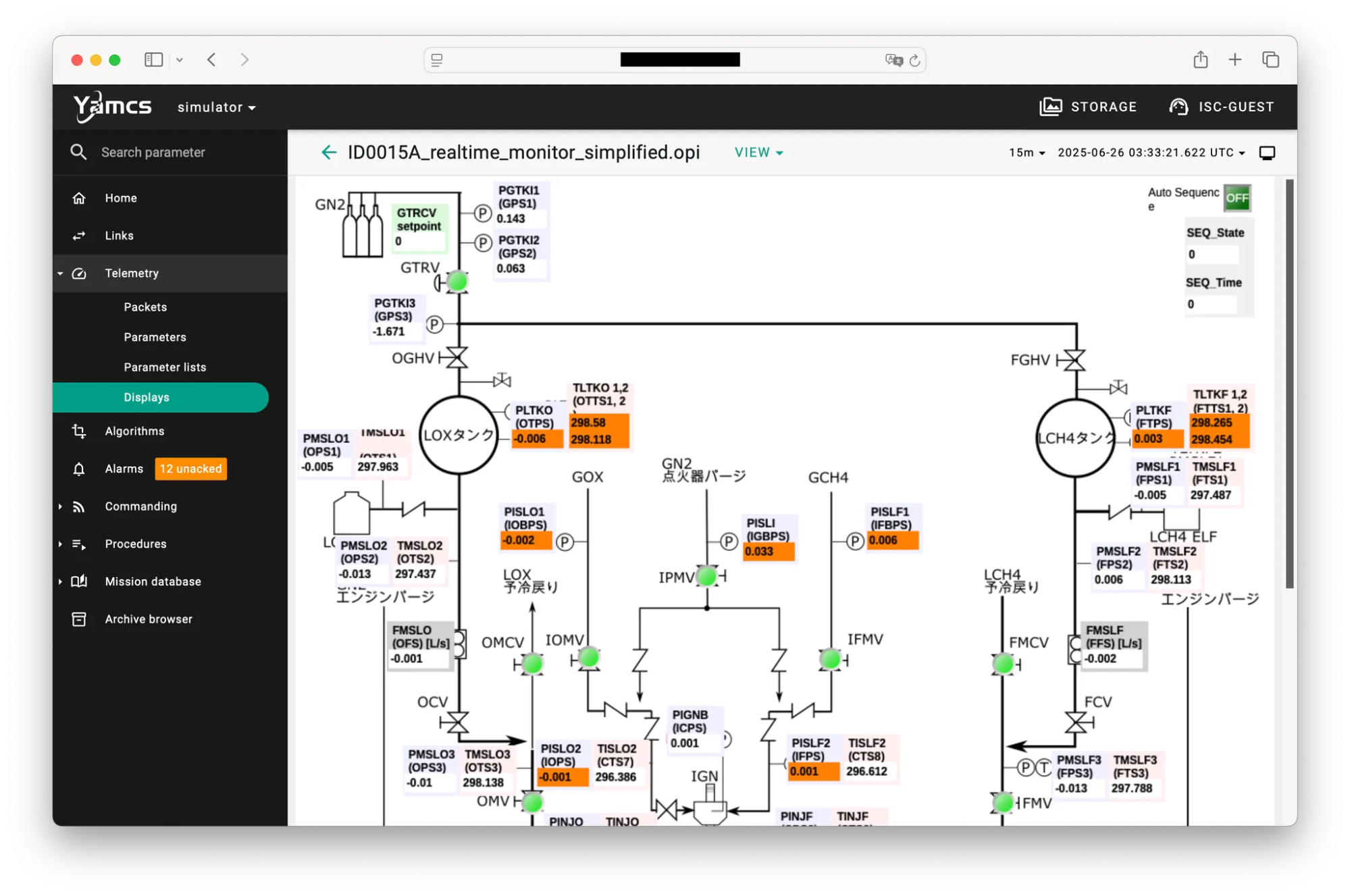Open the simulator instance dropdown
This screenshot has height=896, width=1350.
[x=216, y=107]
